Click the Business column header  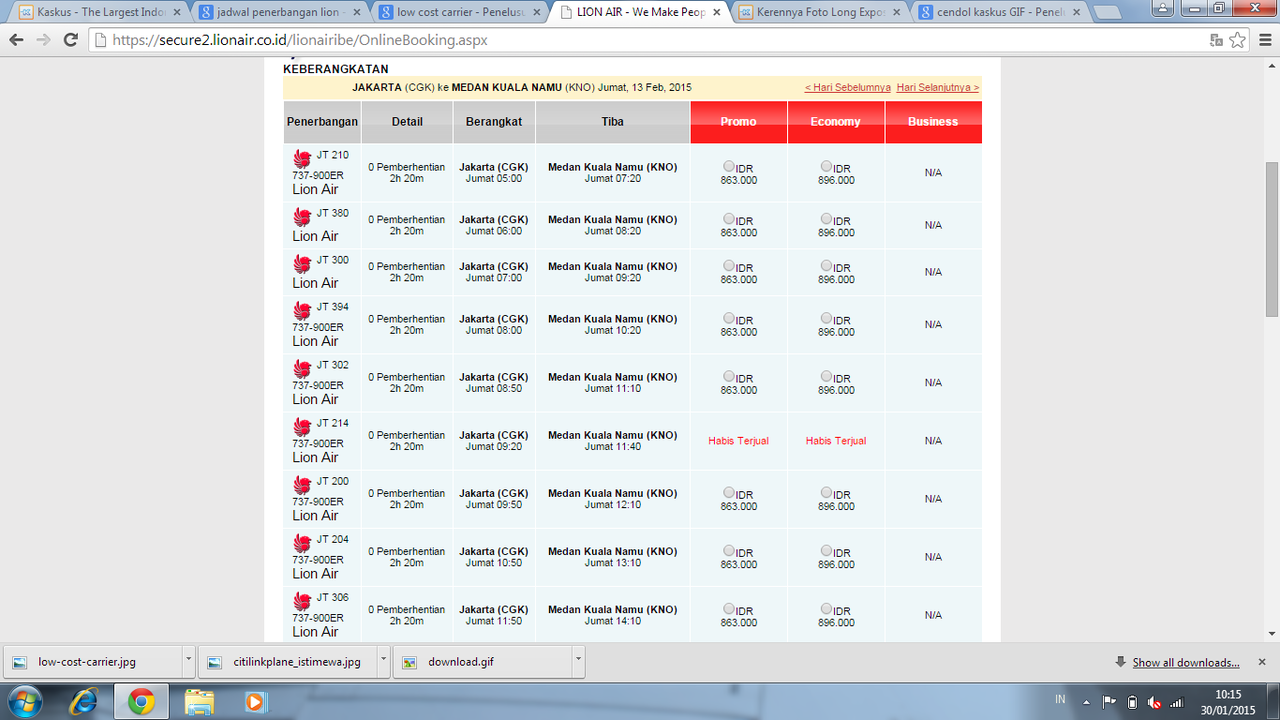[933, 122]
